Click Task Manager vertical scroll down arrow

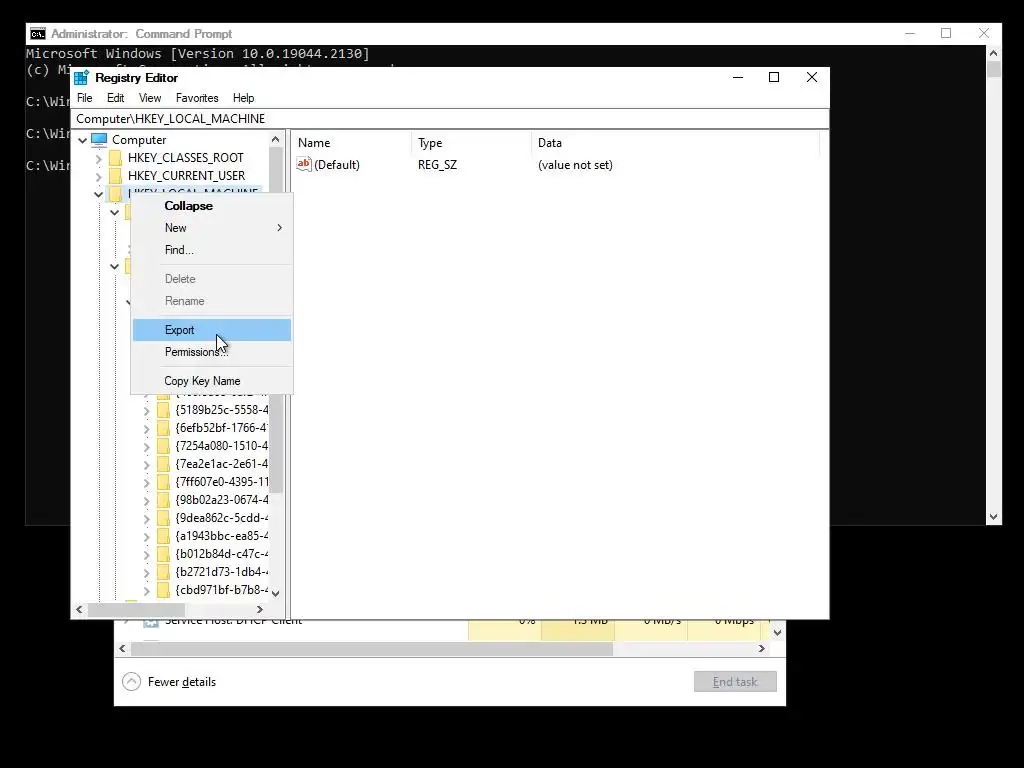[777, 632]
